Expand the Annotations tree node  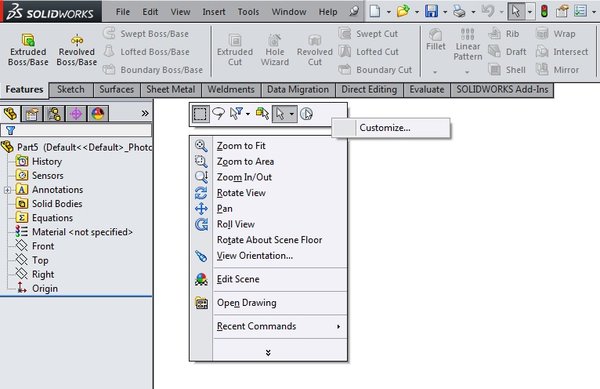[7, 190]
